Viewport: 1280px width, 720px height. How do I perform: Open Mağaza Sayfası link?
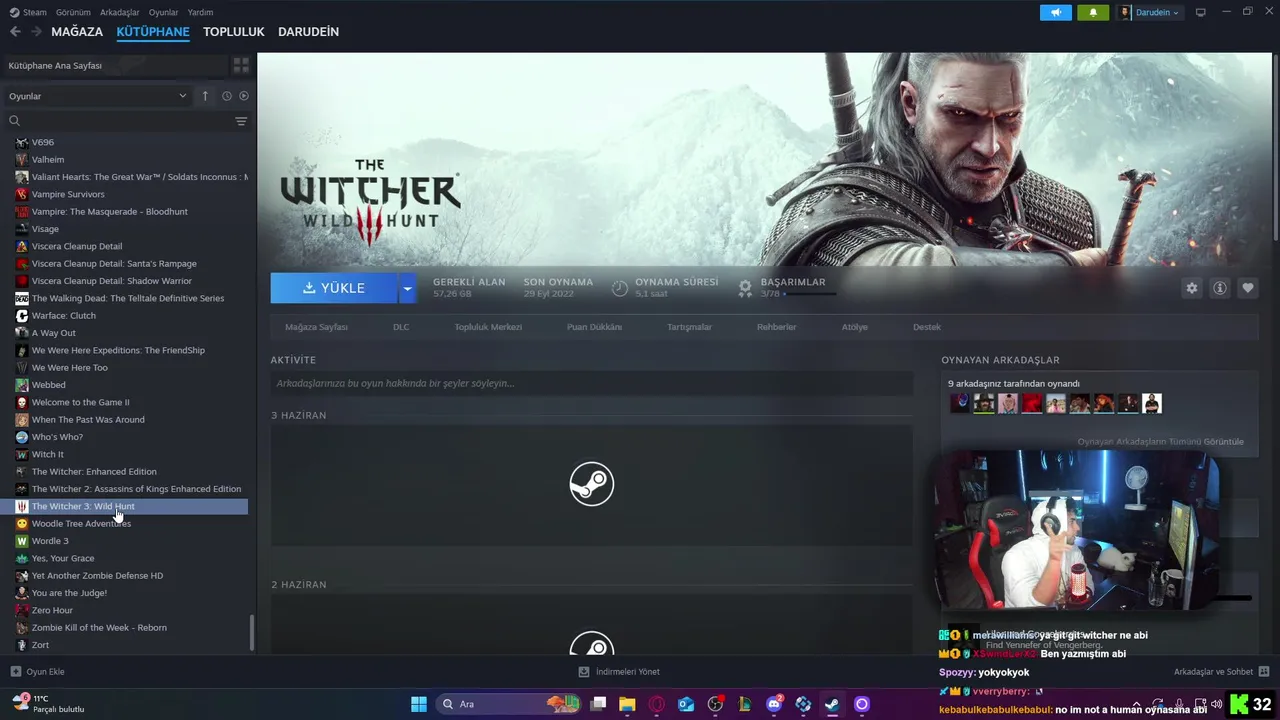pos(316,327)
